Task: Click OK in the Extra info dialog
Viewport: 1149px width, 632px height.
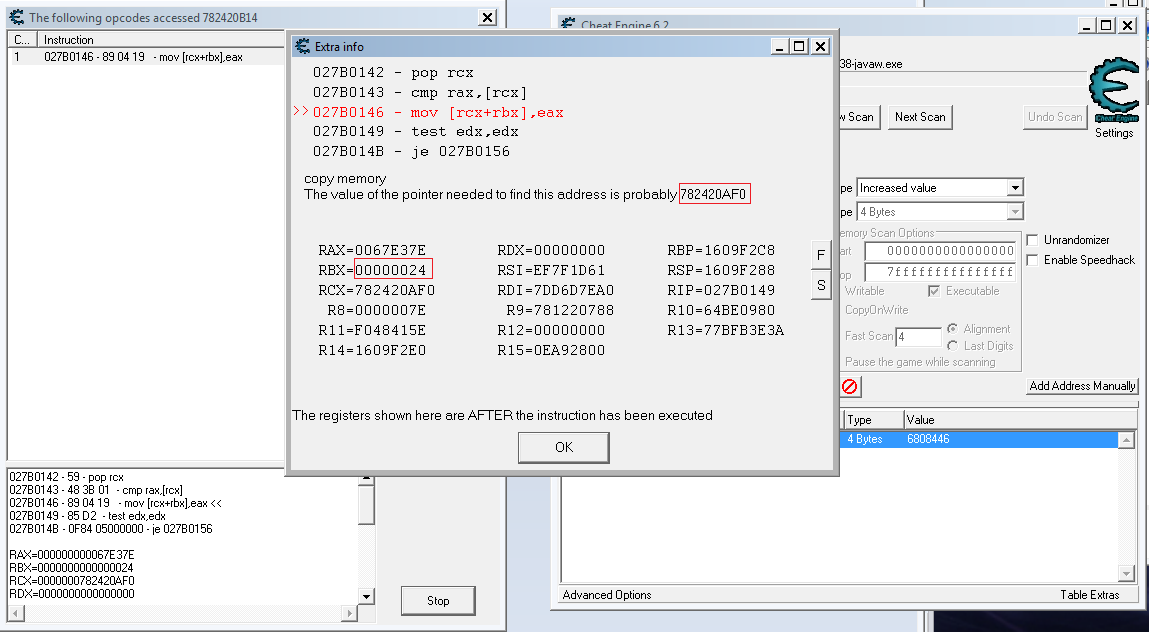Action: point(563,447)
